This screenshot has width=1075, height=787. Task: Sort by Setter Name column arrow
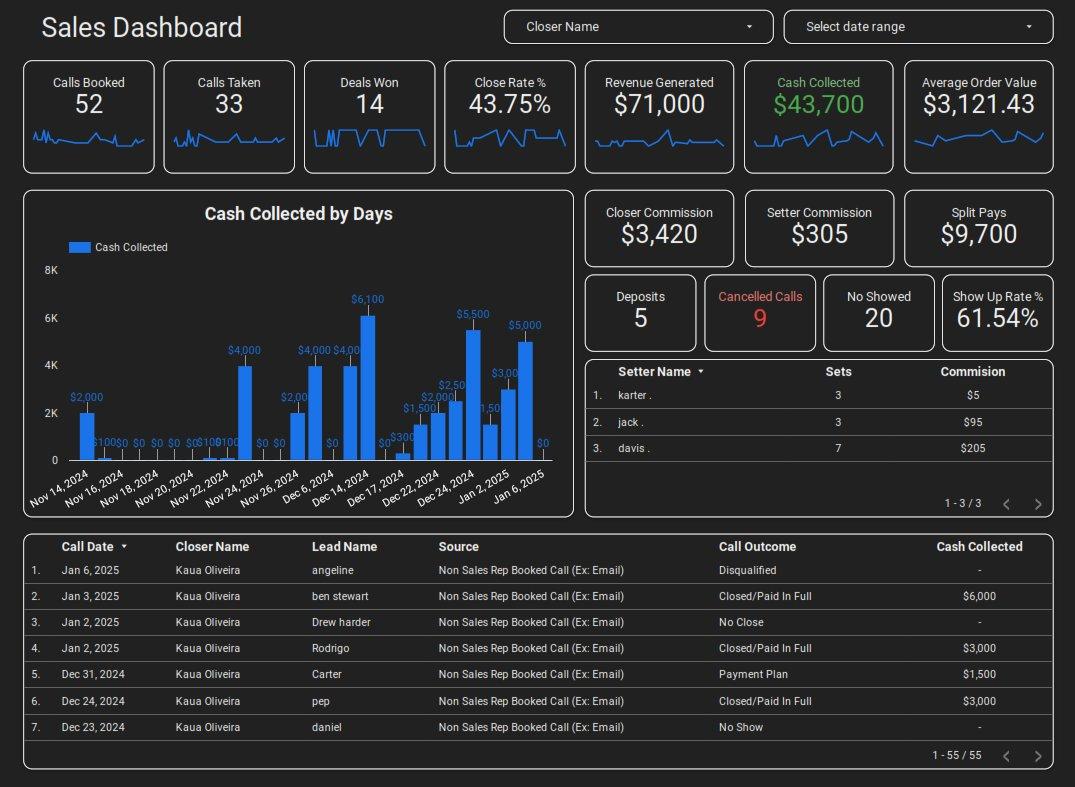click(701, 372)
